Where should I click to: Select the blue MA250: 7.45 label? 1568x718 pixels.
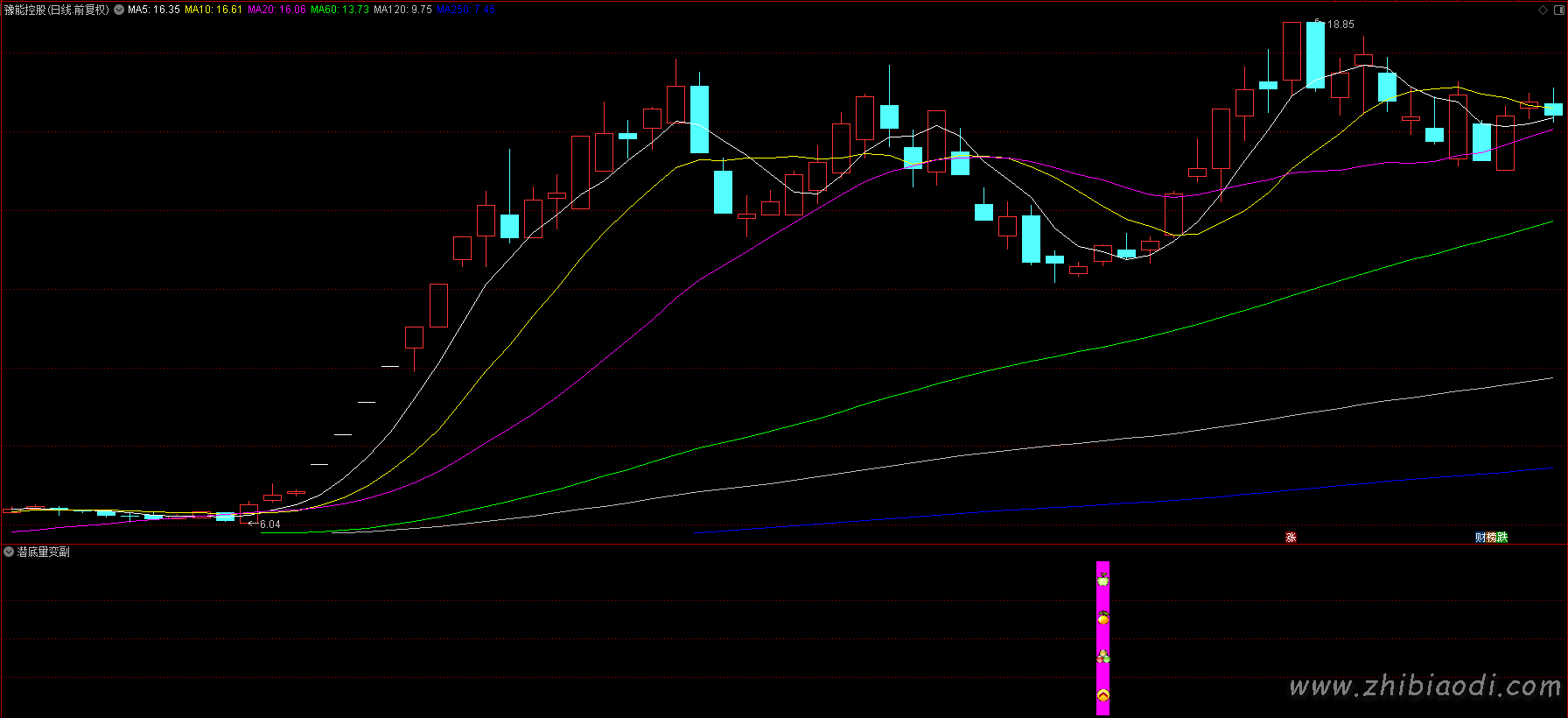coord(465,10)
